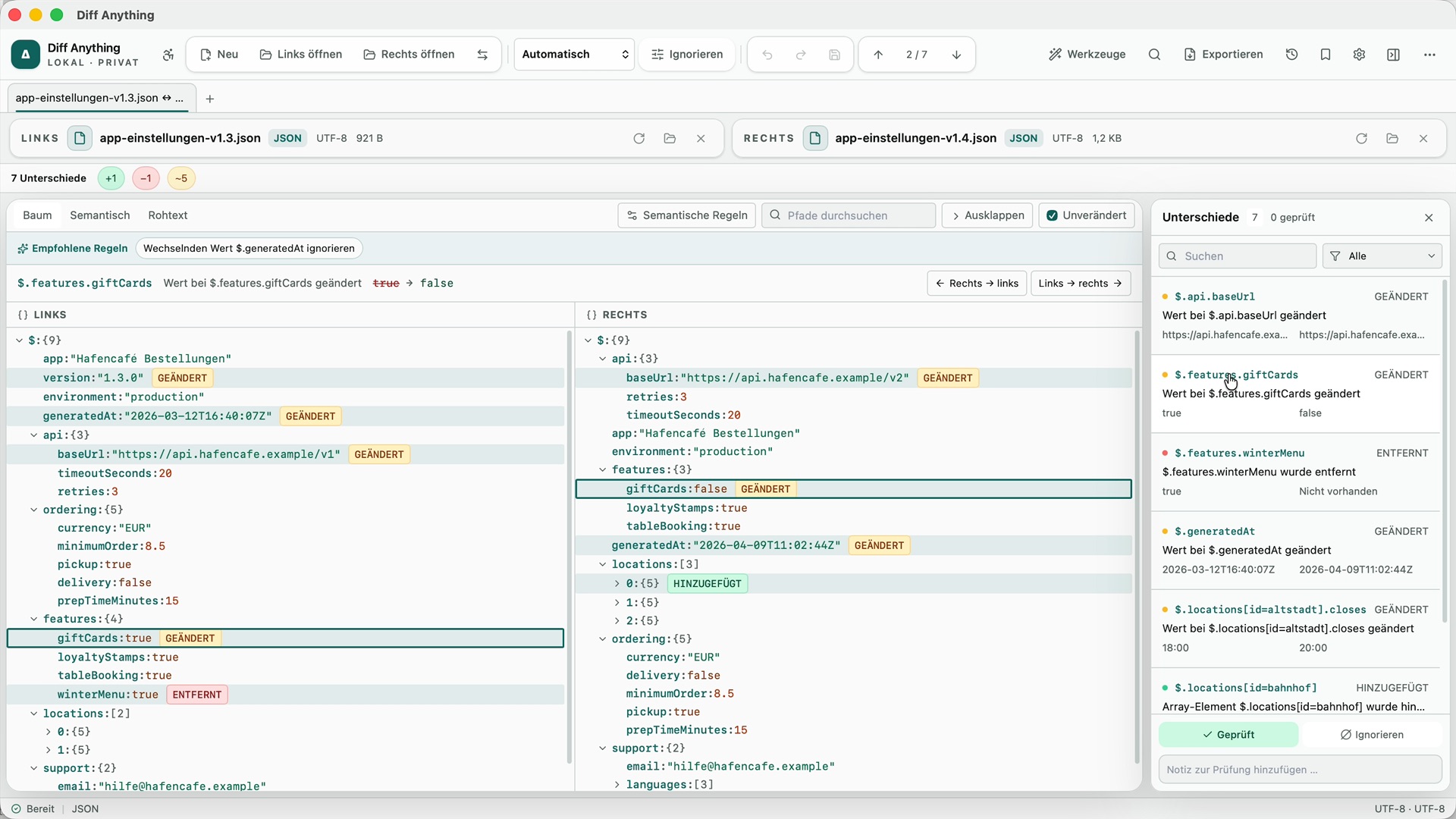Toggle the +1 added filter chip

[x=111, y=178]
